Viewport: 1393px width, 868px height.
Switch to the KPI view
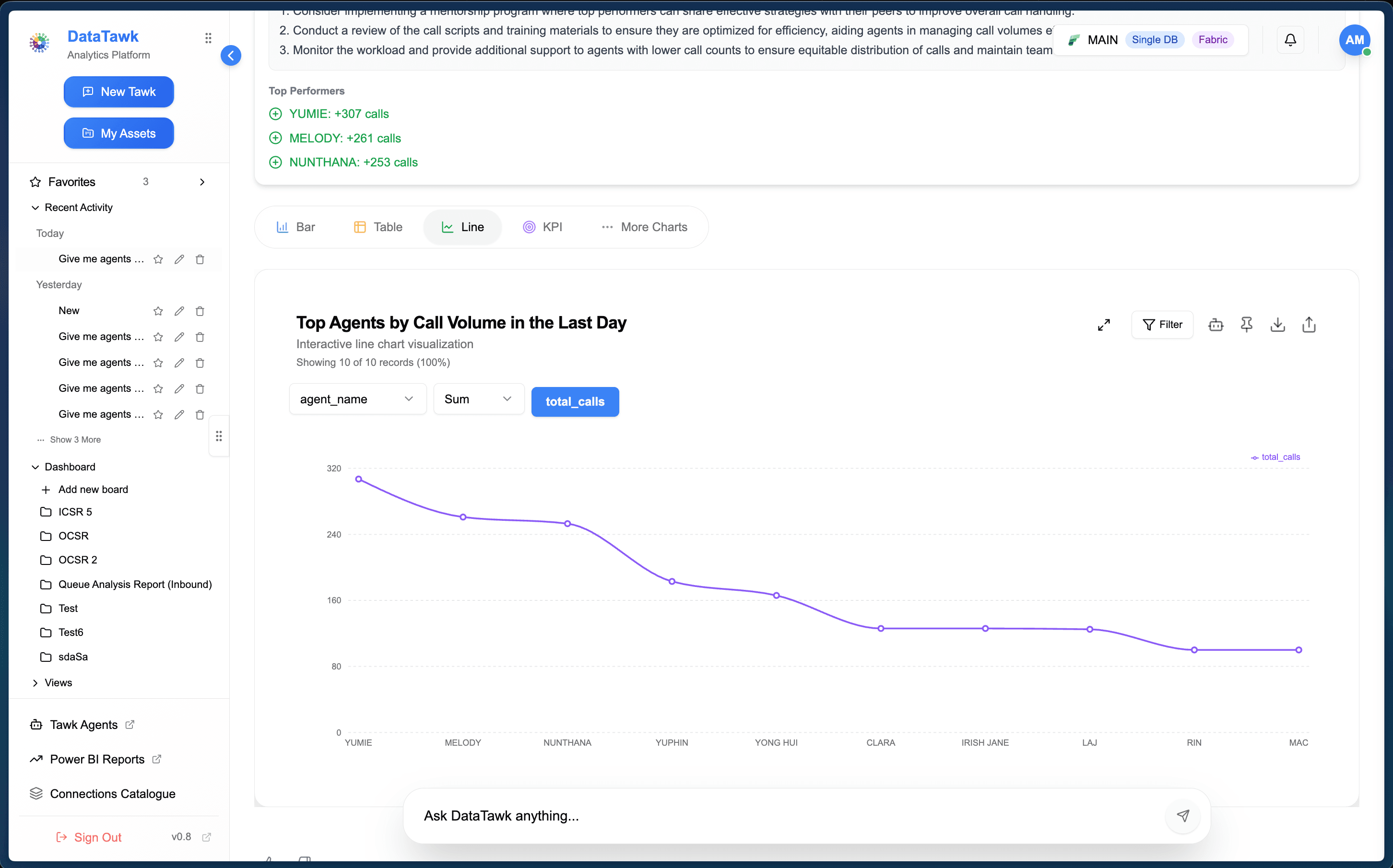pyautogui.click(x=542, y=227)
